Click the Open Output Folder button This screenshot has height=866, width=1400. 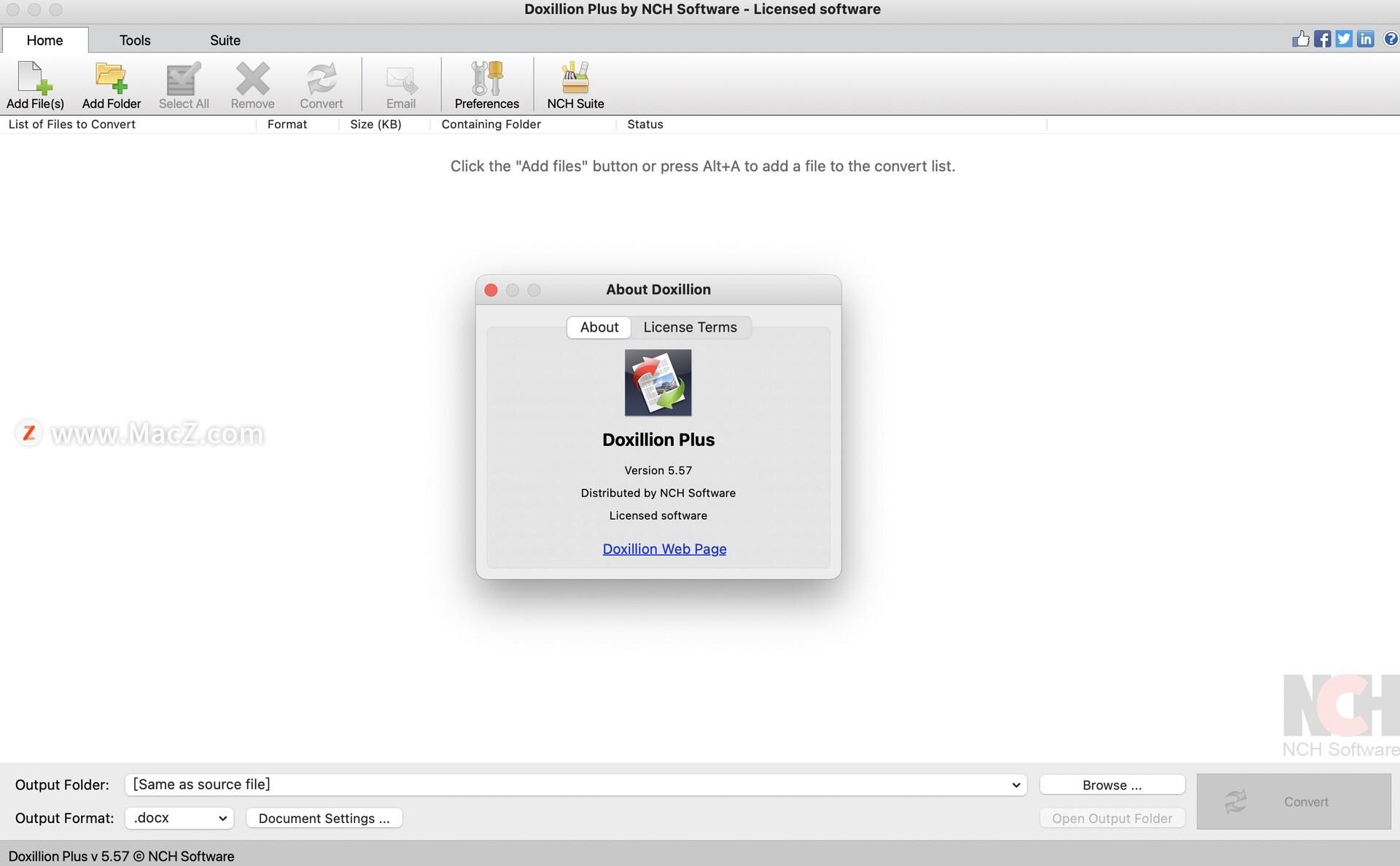point(1112,818)
